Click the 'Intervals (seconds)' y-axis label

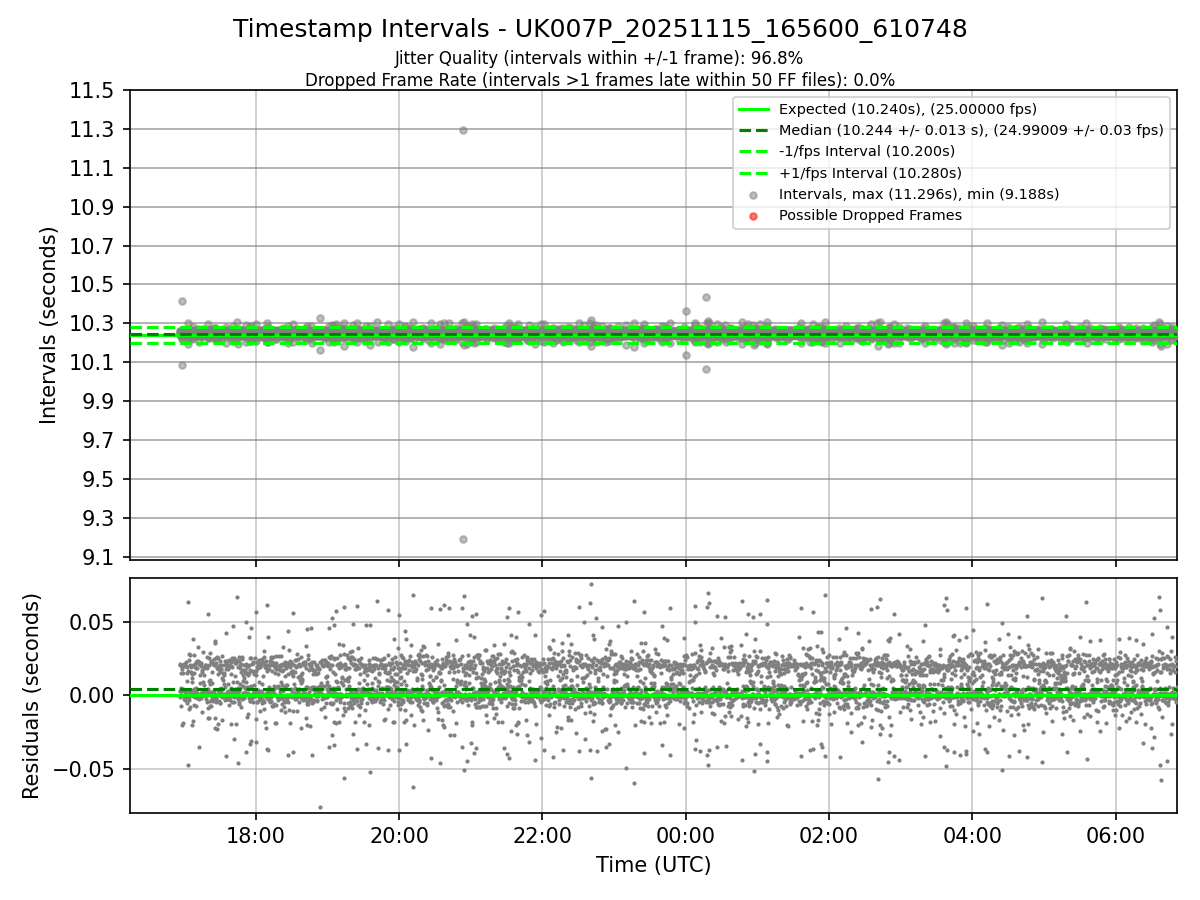pyautogui.click(x=49, y=325)
